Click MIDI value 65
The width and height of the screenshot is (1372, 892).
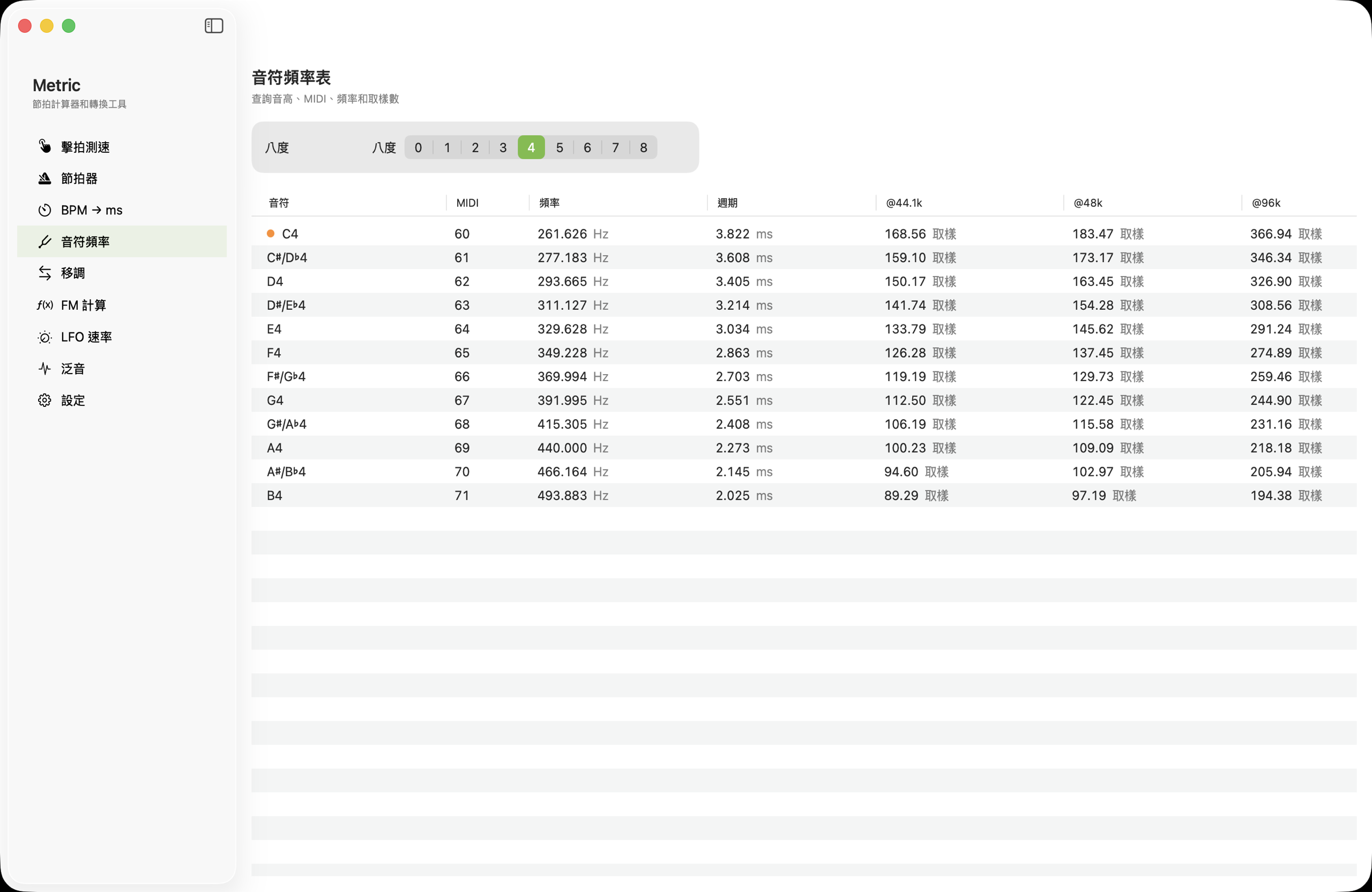[x=462, y=353]
